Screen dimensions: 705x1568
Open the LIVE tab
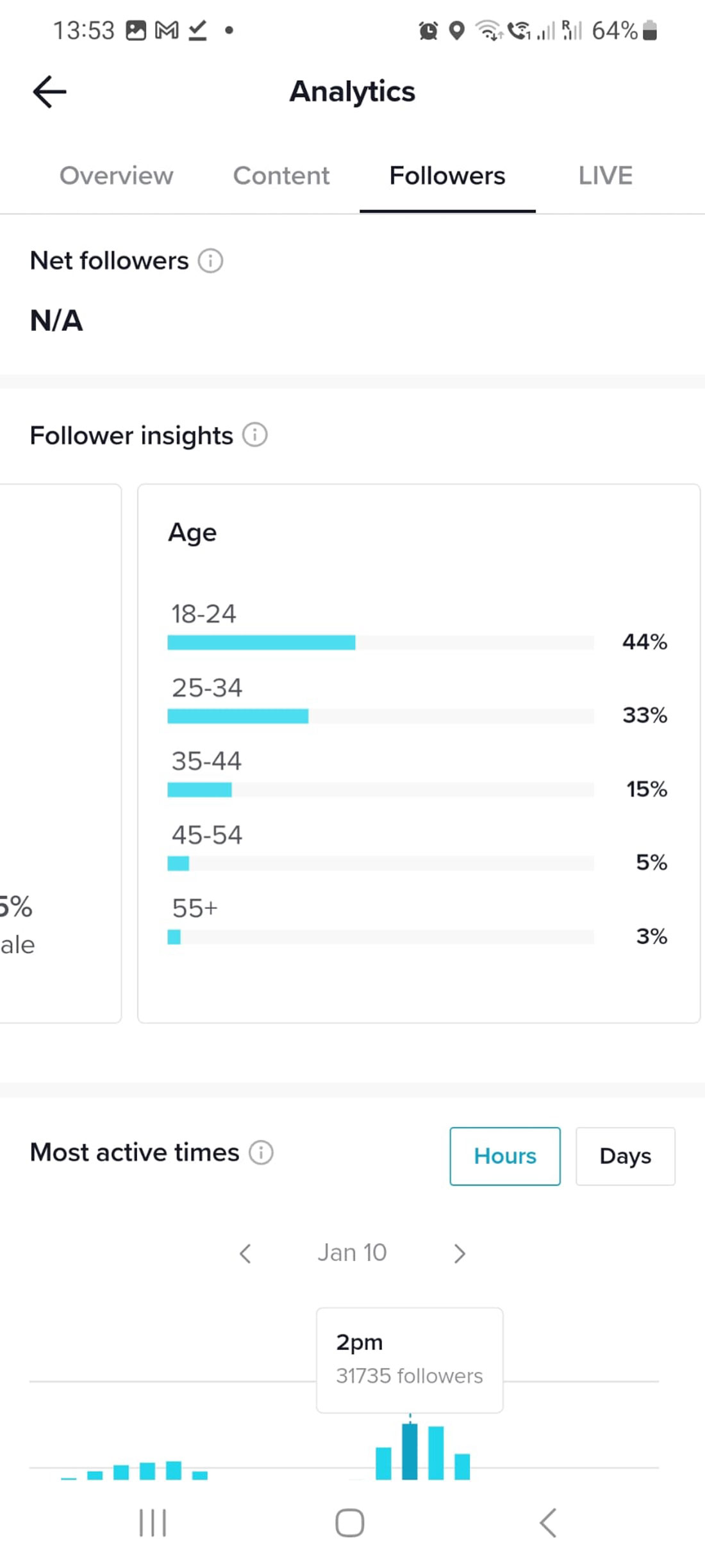coord(606,176)
